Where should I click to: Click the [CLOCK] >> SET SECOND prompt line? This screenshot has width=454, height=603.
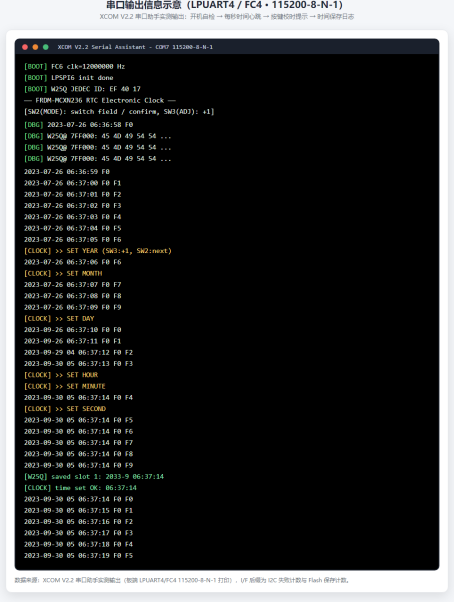(x=65, y=409)
